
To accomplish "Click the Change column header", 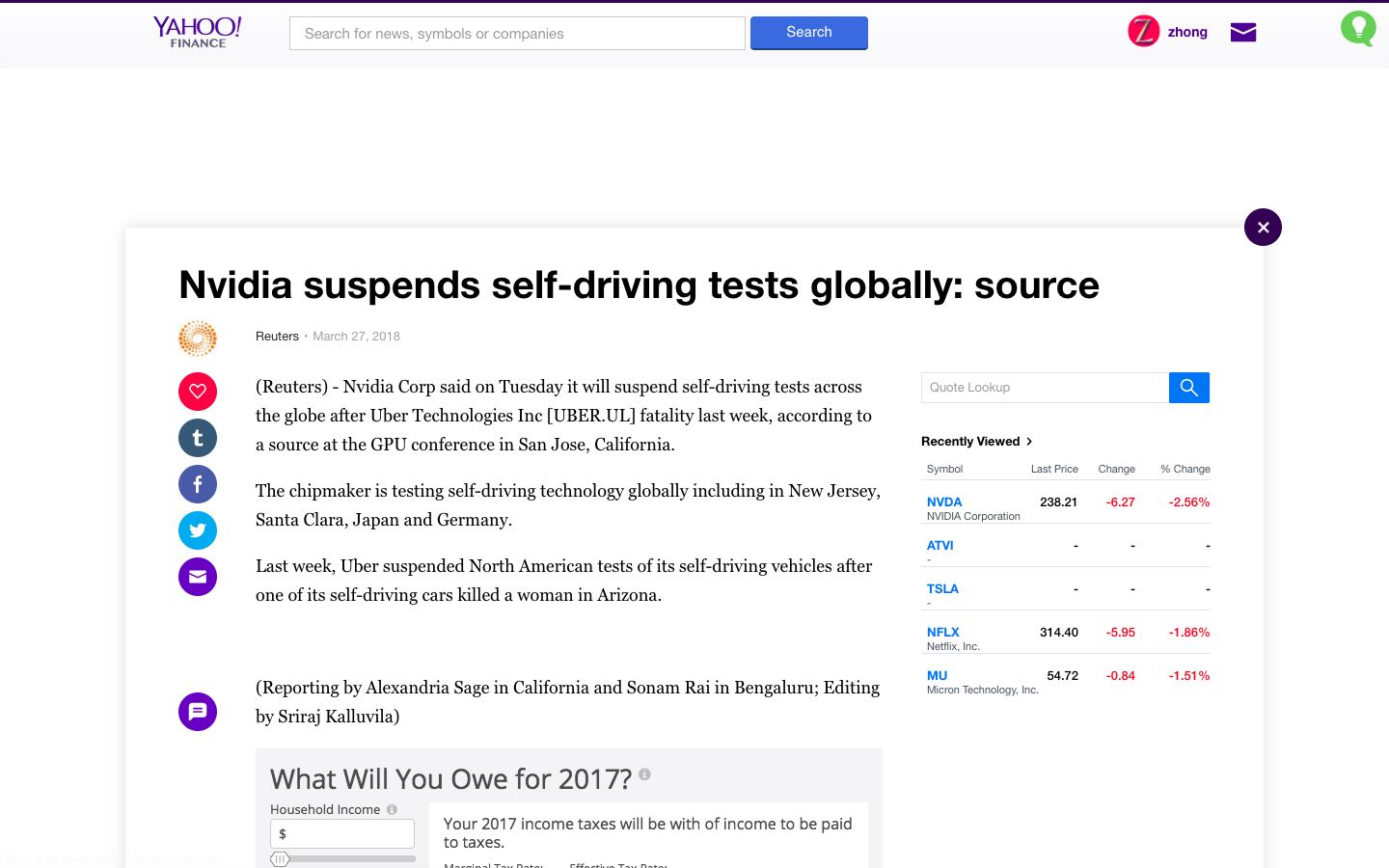I will click(1116, 469).
